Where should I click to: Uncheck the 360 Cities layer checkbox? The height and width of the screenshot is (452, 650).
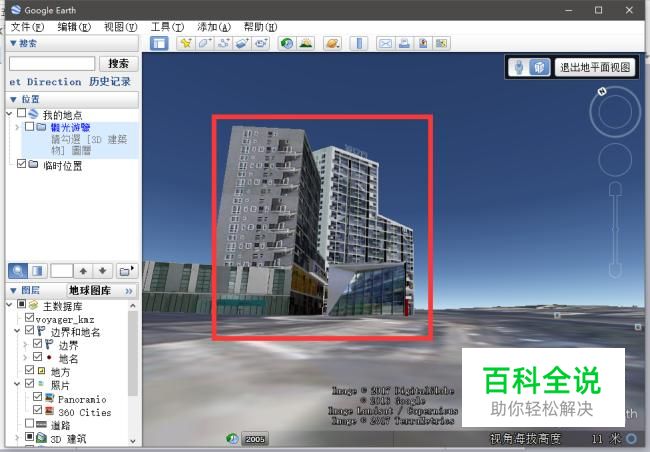click(x=37, y=410)
